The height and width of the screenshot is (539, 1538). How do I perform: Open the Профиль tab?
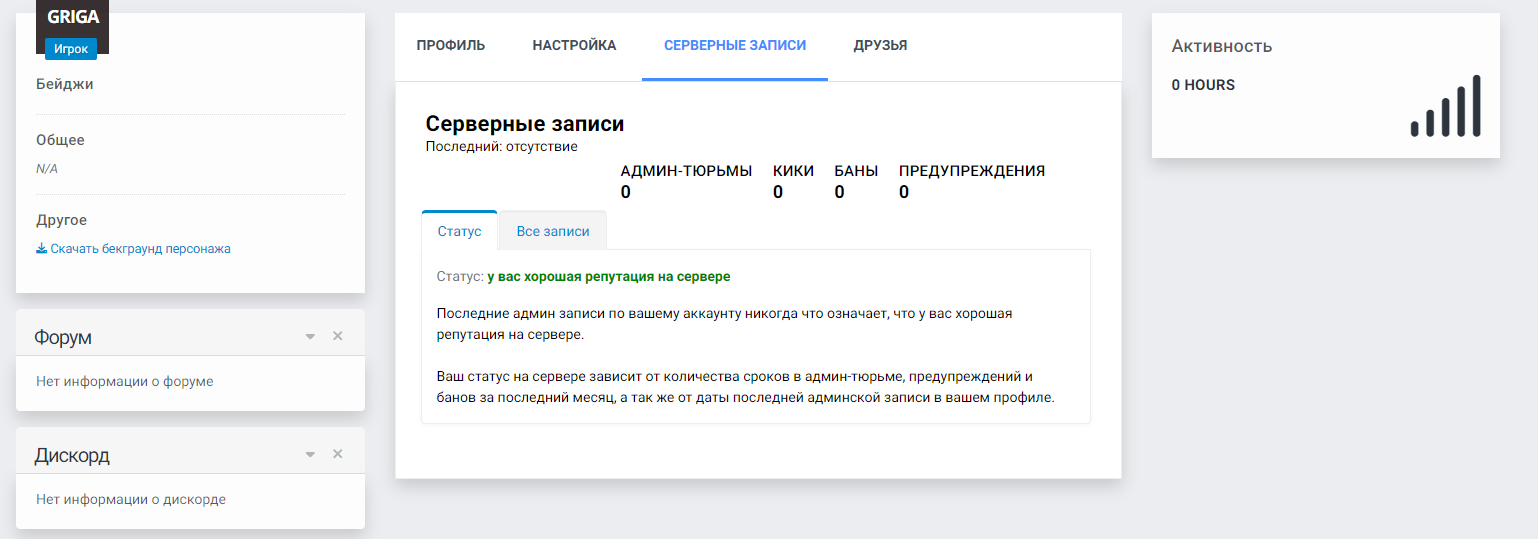pos(451,45)
